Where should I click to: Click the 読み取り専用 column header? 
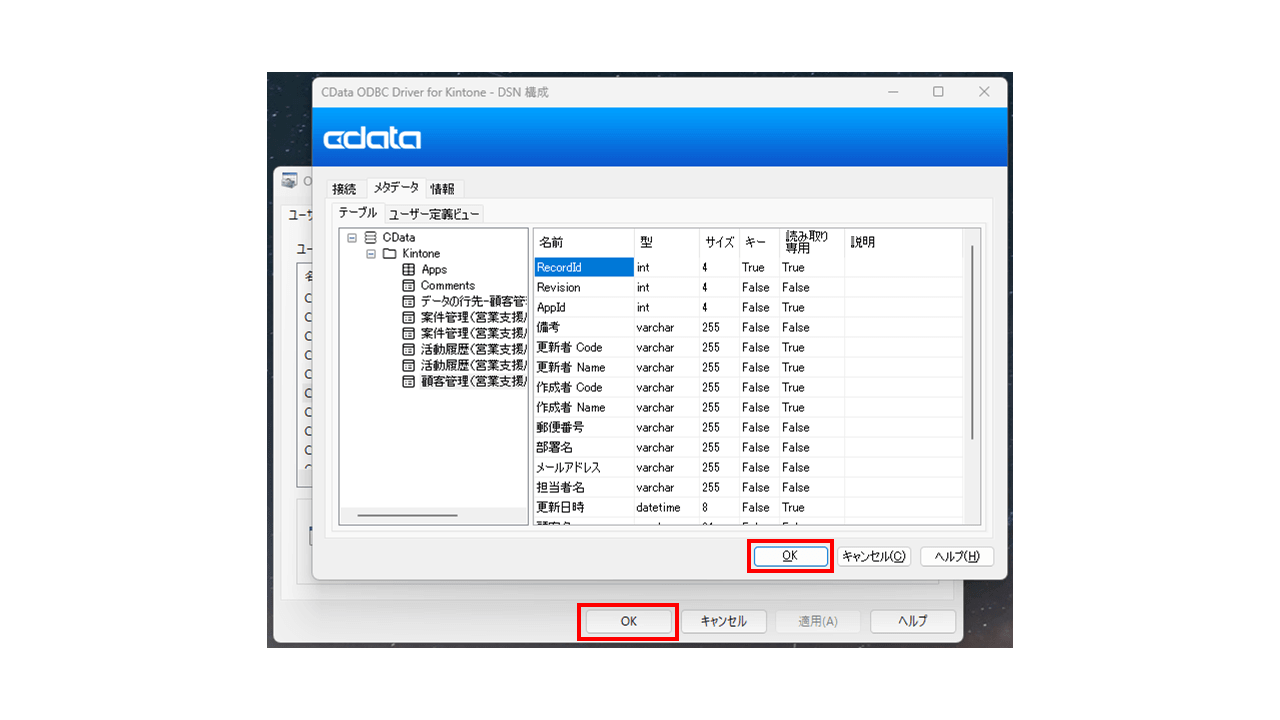812,242
